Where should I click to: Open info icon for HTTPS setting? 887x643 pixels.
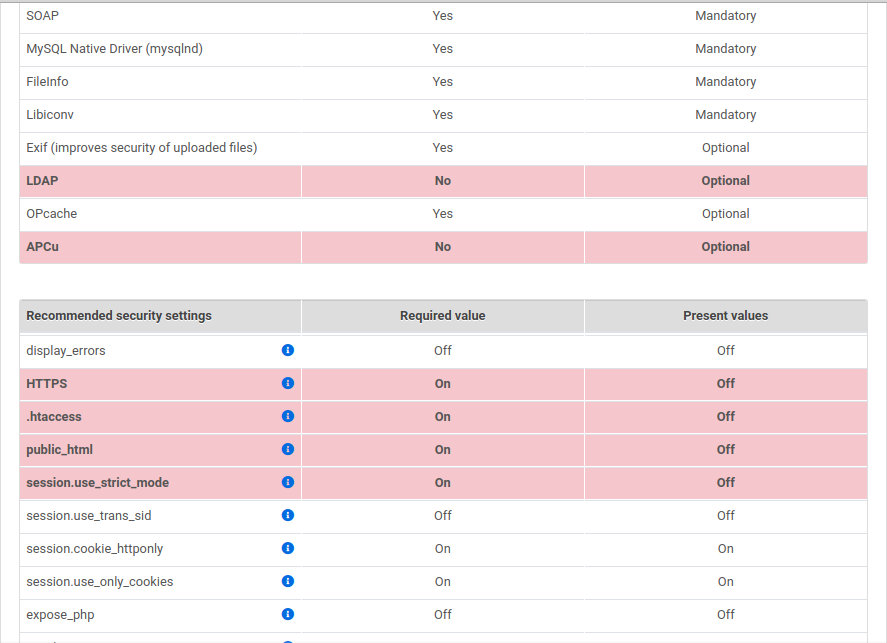pyautogui.click(x=288, y=383)
